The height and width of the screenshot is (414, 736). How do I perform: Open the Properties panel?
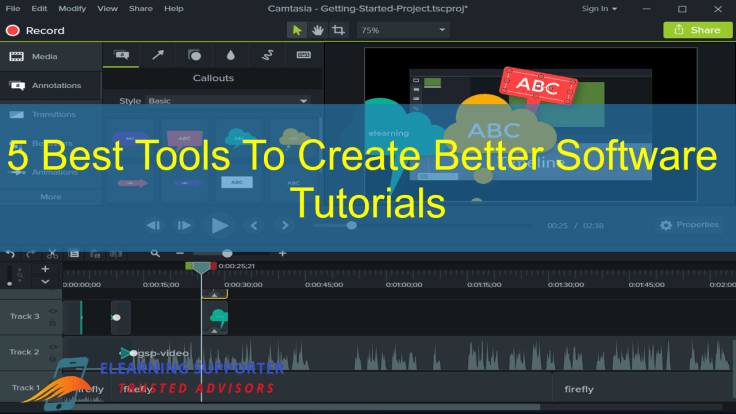pyautogui.click(x=689, y=225)
